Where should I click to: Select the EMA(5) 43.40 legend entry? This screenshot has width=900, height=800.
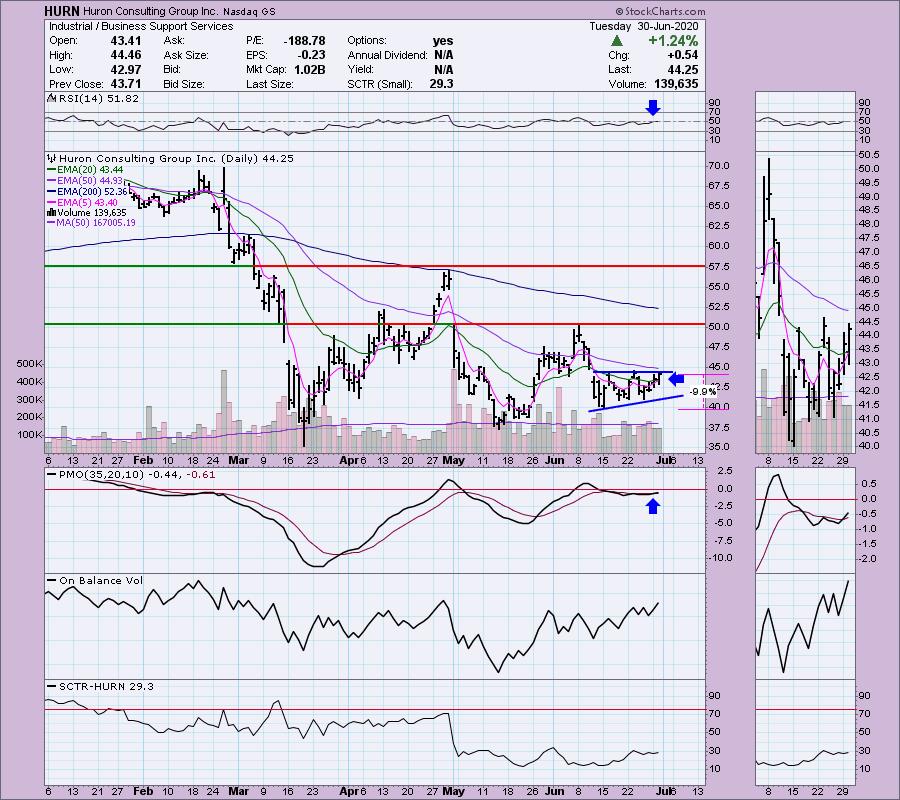[83, 203]
